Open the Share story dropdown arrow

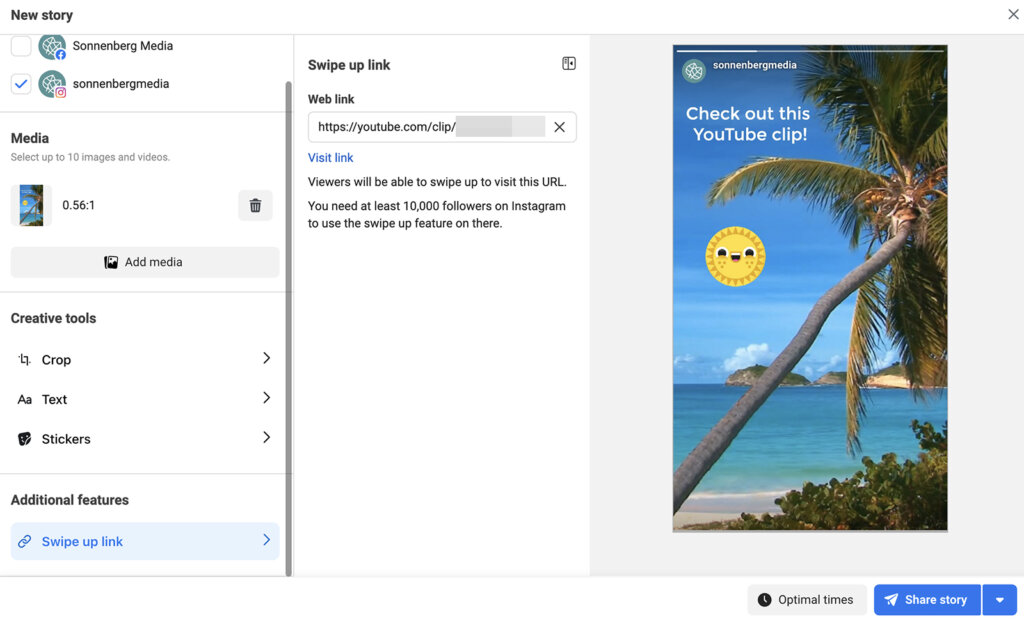(x=1000, y=599)
